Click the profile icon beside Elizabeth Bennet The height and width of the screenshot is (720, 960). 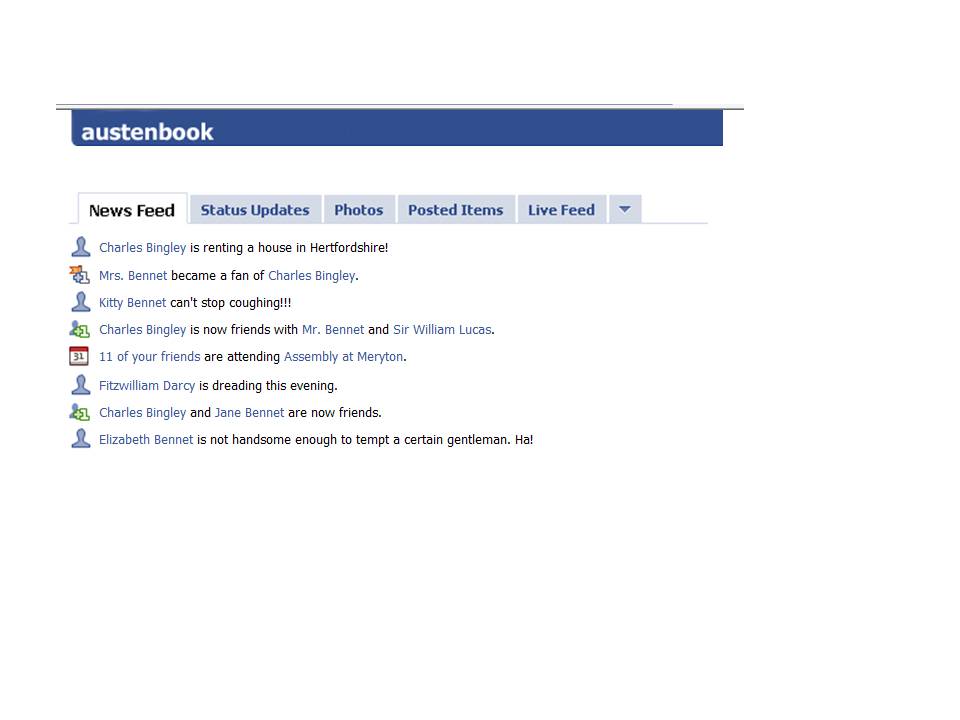80,439
